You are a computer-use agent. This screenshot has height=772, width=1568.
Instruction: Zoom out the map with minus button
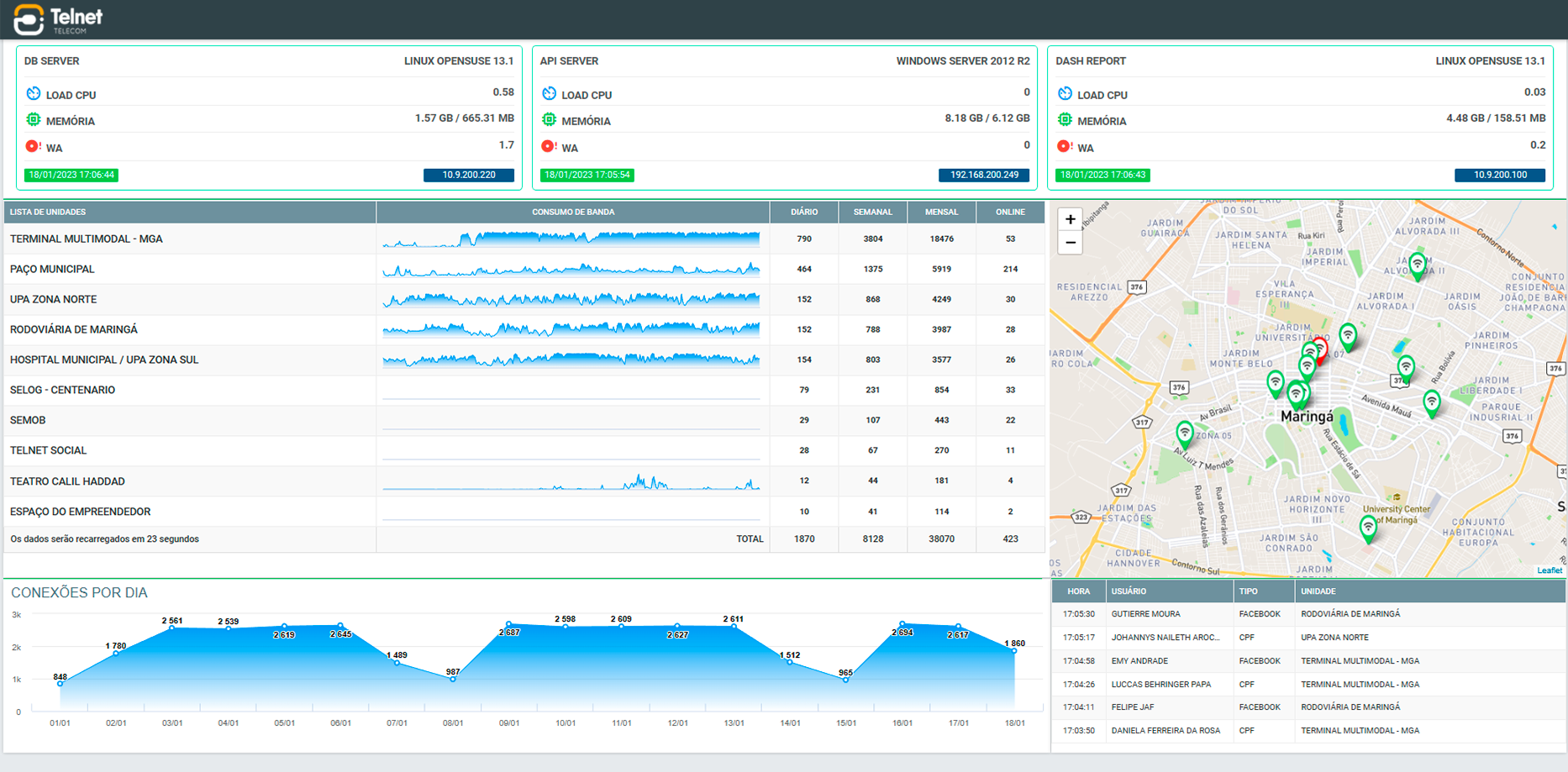[x=1070, y=243]
